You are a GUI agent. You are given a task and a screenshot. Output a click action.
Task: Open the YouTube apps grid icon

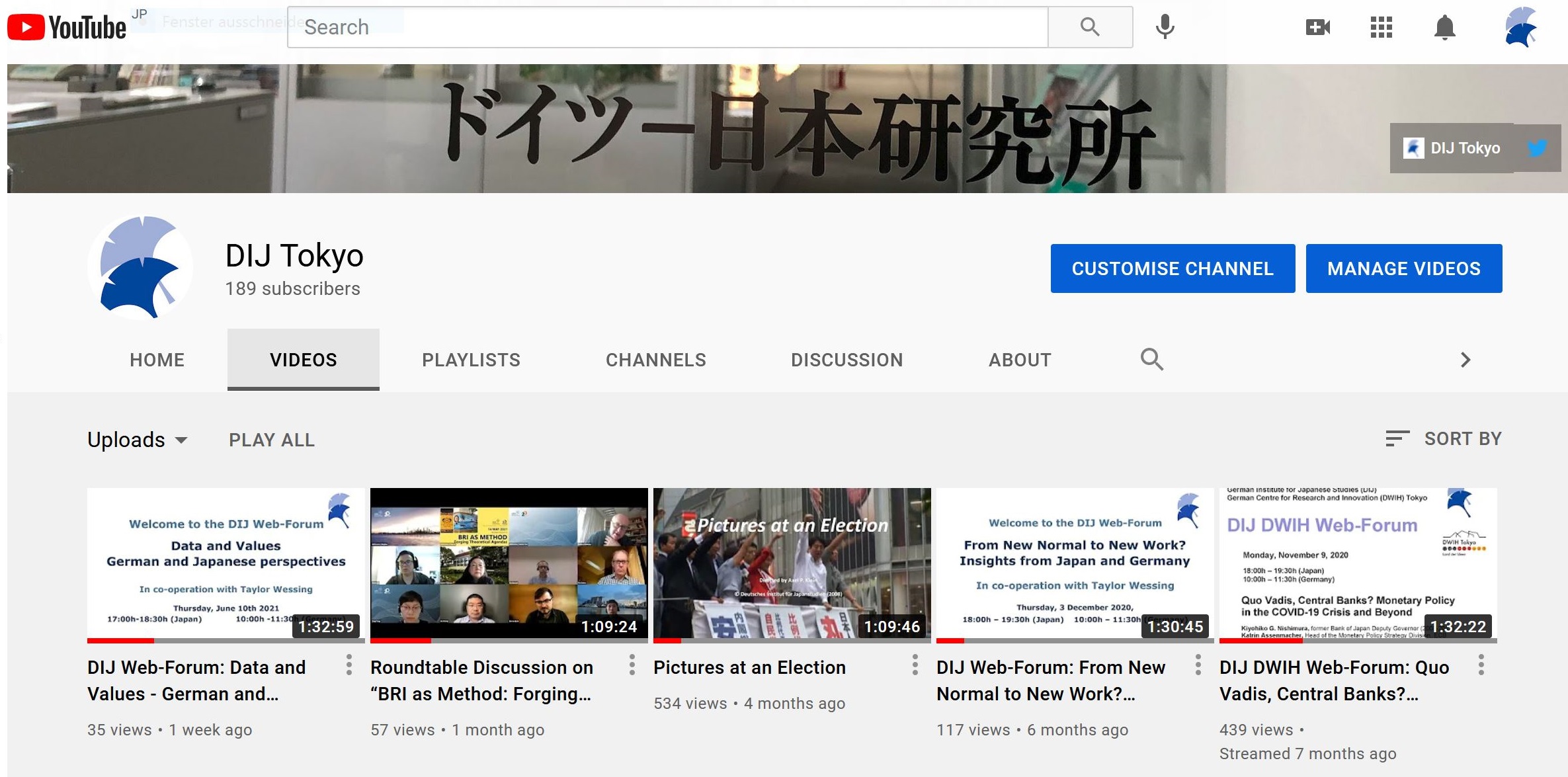(1382, 27)
